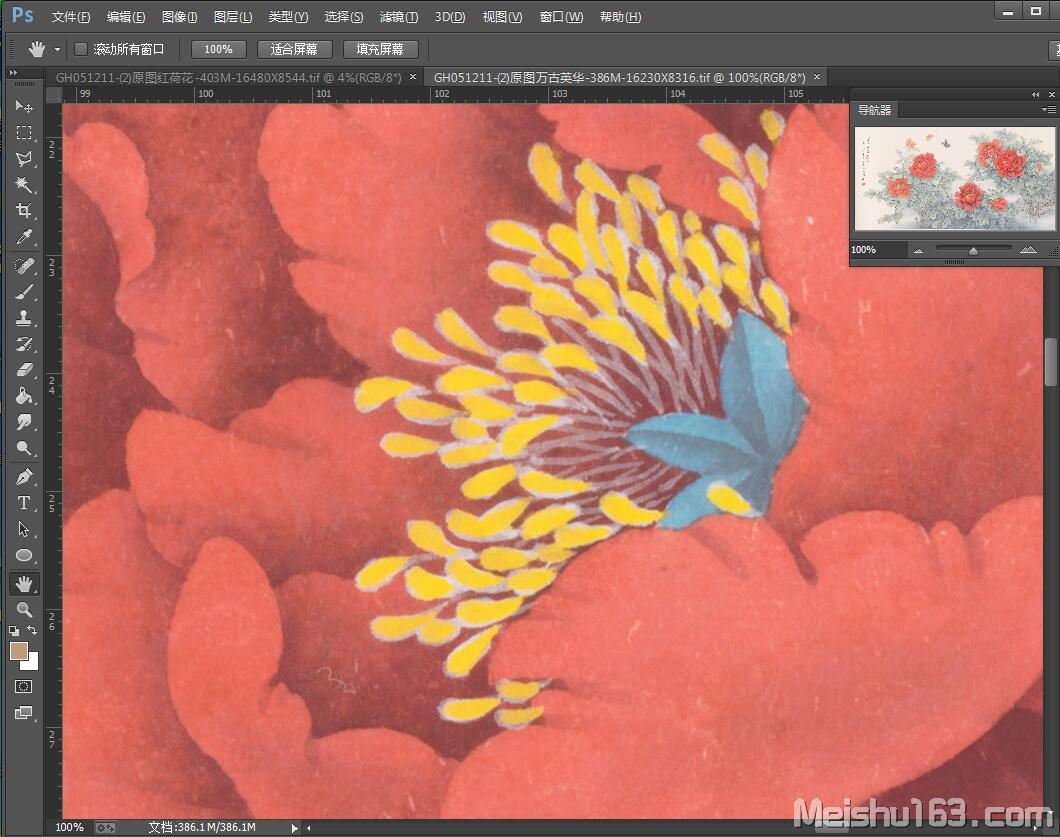
Task: Select the Ellipse shape tool
Action: [x=24, y=555]
